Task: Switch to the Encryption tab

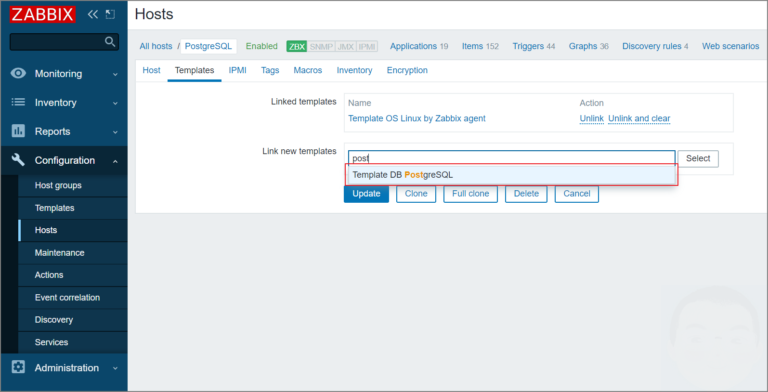Action: (407, 70)
